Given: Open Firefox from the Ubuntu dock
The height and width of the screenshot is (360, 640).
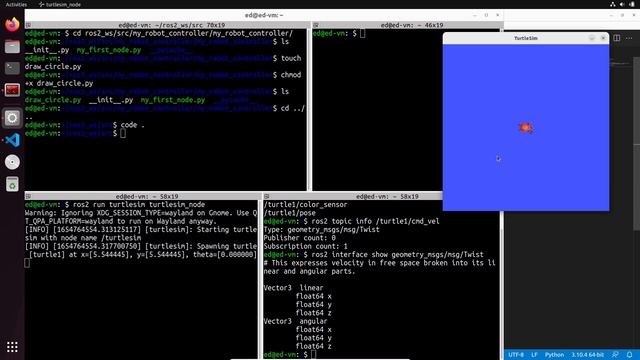Looking at the screenshot, I should (12, 24).
